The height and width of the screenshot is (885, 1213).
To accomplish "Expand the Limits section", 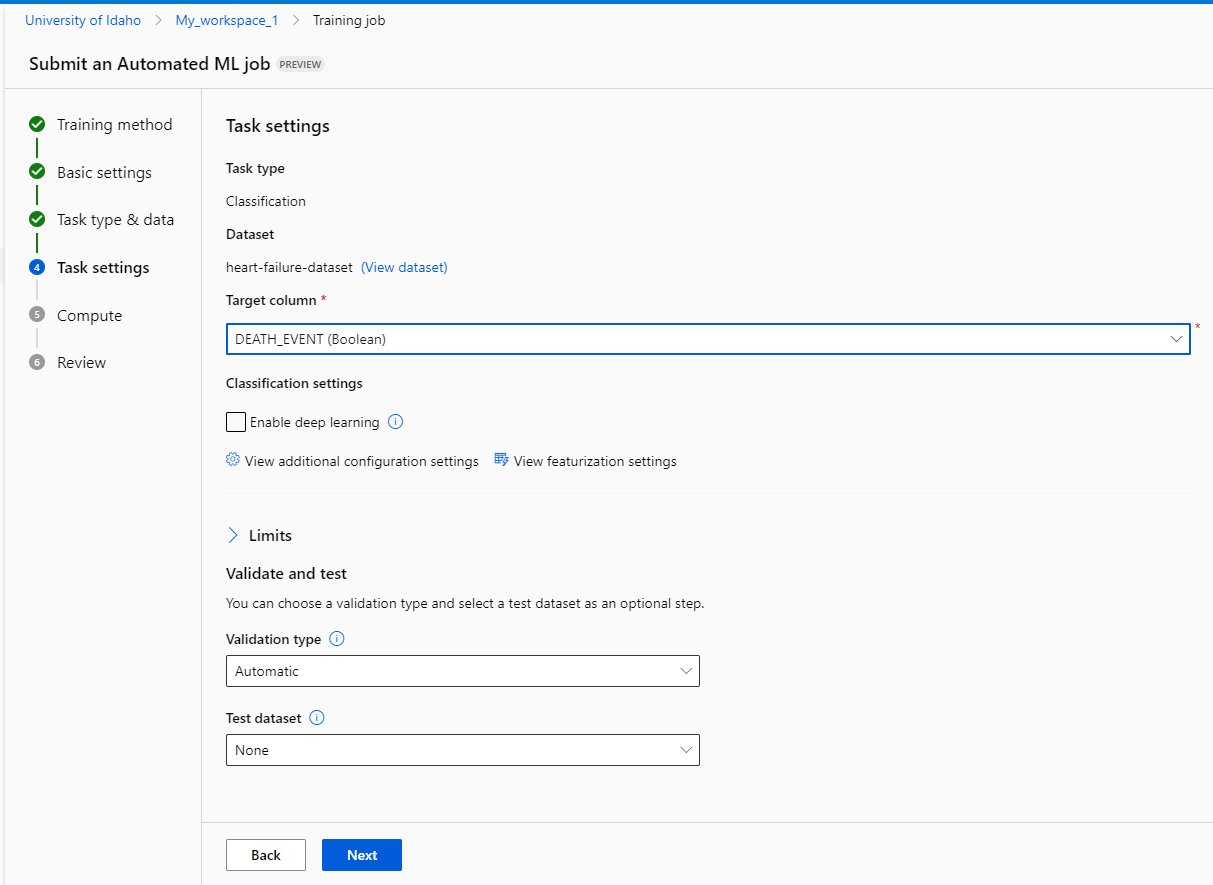I will tap(260, 536).
